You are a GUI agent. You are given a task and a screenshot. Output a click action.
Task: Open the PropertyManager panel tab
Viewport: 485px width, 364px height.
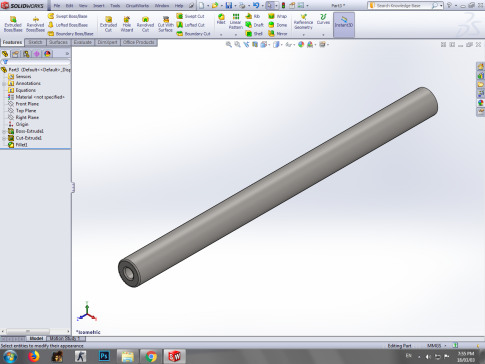click(x=15, y=54)
